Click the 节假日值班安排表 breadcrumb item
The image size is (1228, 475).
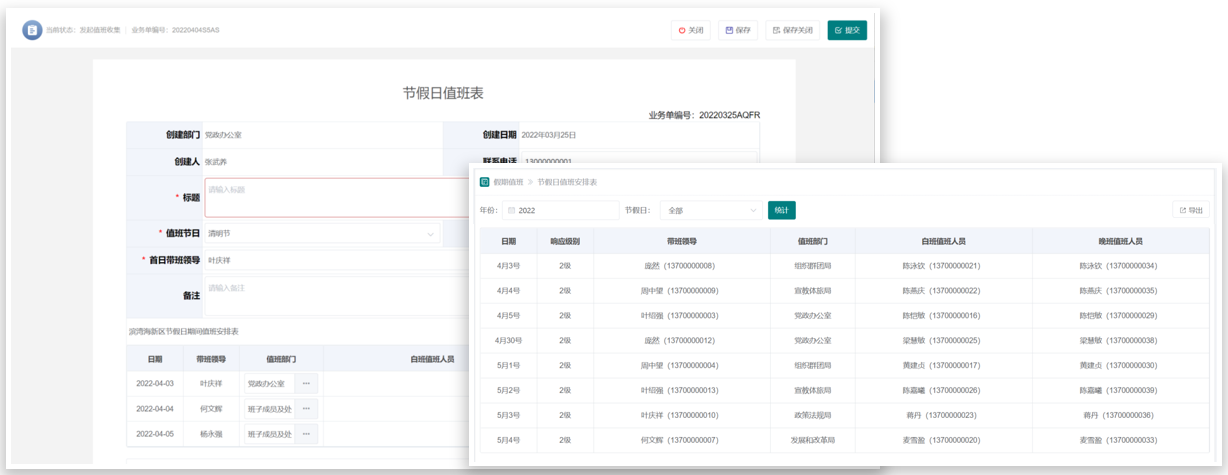(x=567, y=182)
